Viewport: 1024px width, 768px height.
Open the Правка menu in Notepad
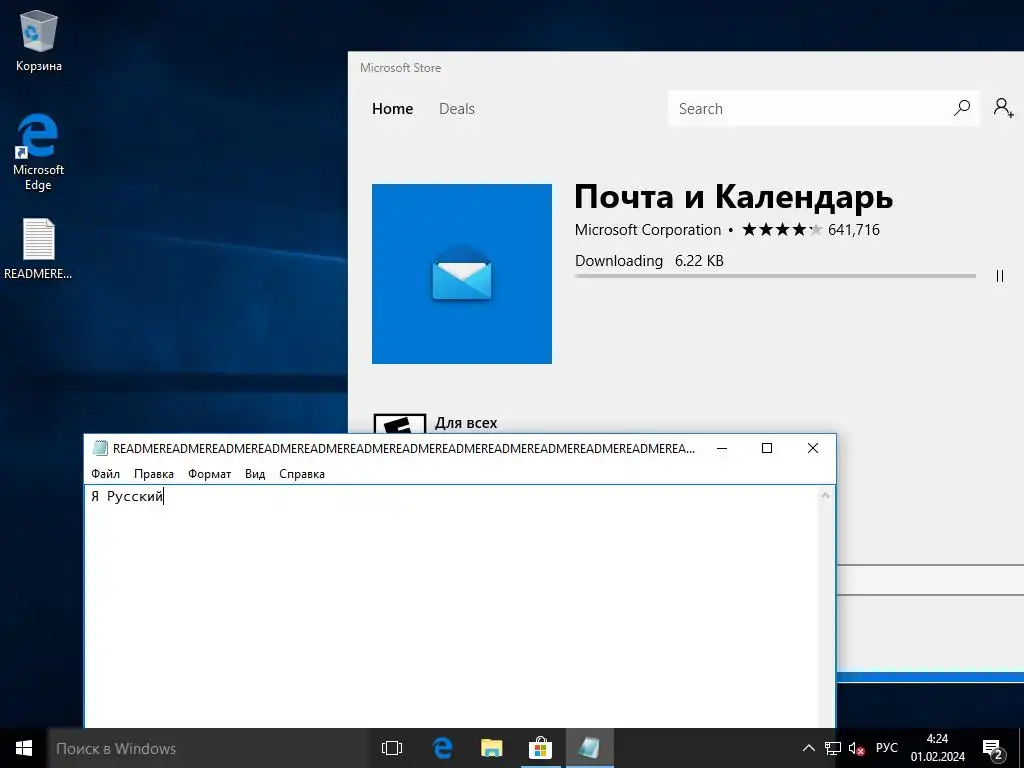coord(153,474)
